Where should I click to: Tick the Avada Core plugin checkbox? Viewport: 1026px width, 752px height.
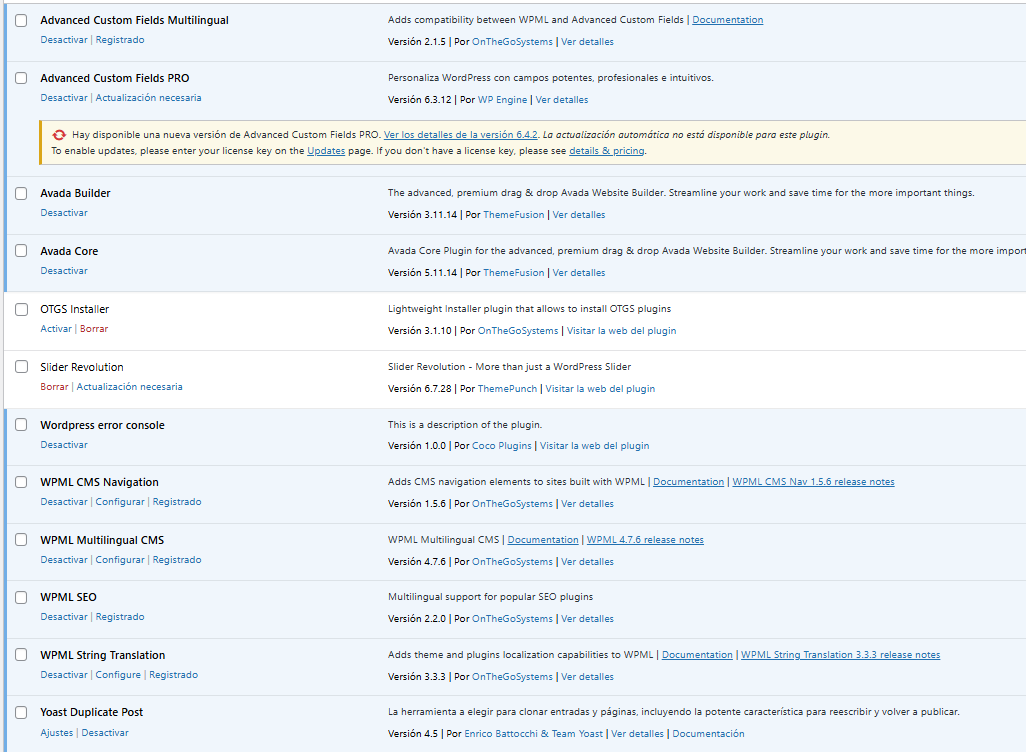pos(22,251)
